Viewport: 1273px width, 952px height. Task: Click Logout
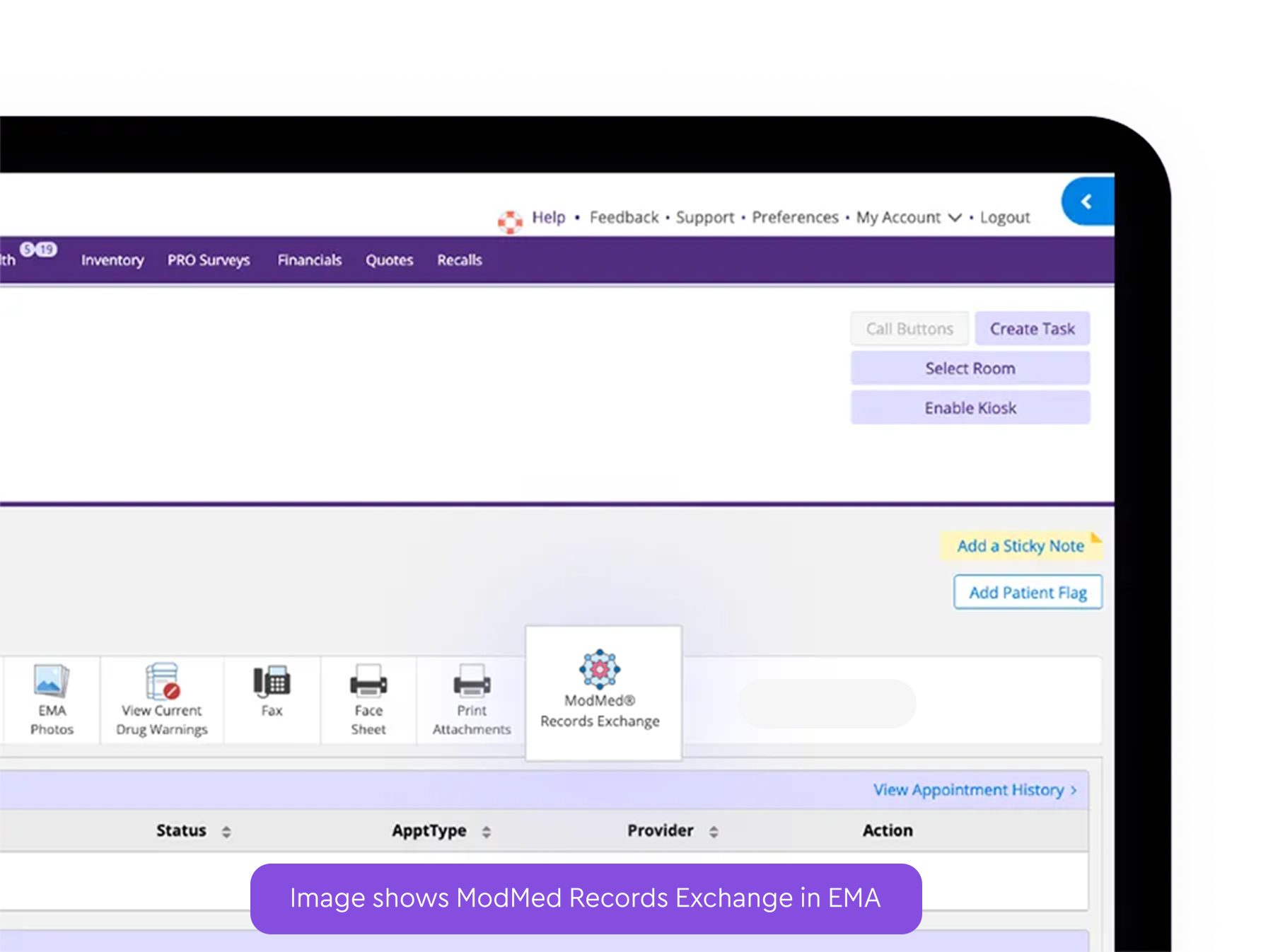tap(1004, 217)
